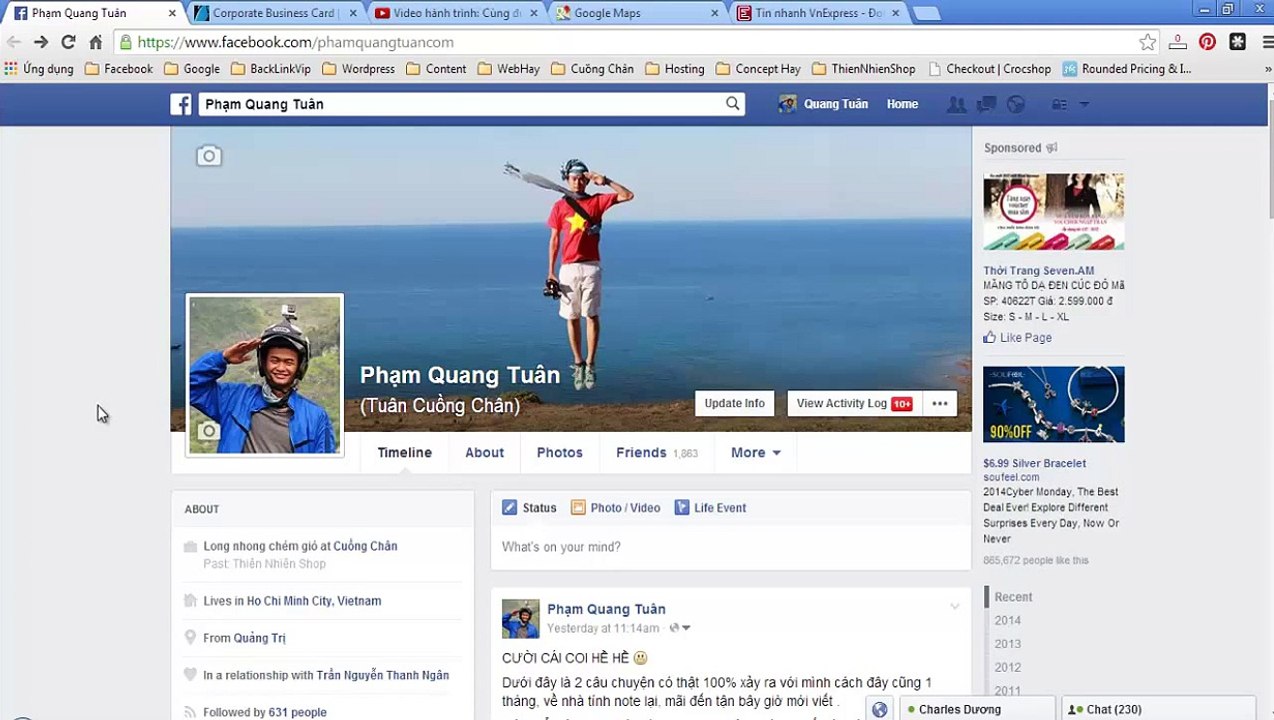Click the Like Page thumbs-up icon
Viewport: 1274px width, 720px height.
[990, 338]
